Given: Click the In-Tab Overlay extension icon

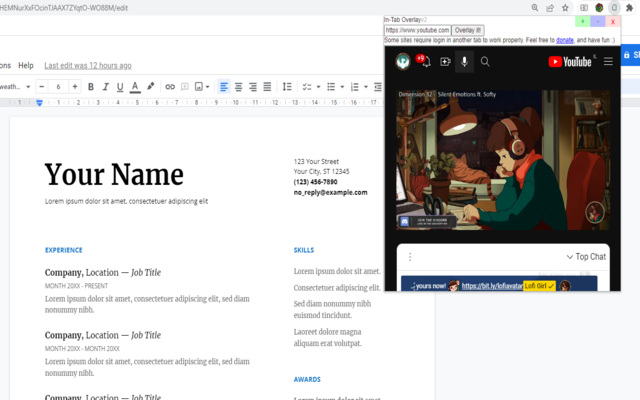Looking at the screenshot, I should coord(614,8).
